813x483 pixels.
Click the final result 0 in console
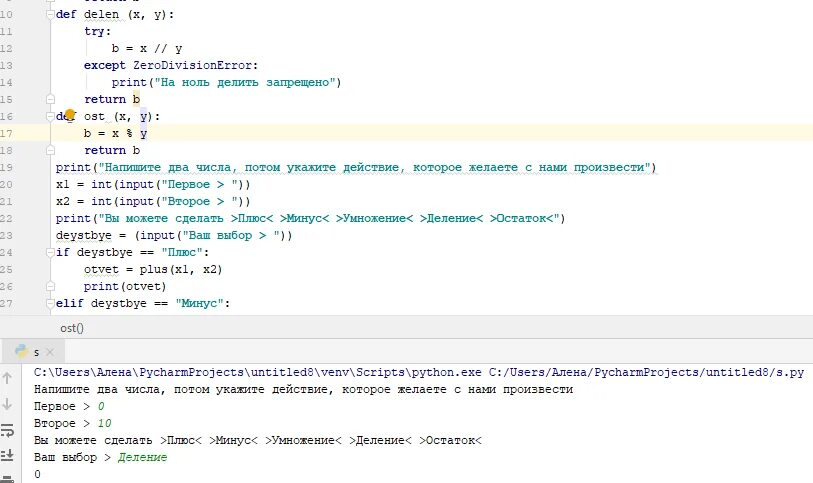[x=37, y=474]
